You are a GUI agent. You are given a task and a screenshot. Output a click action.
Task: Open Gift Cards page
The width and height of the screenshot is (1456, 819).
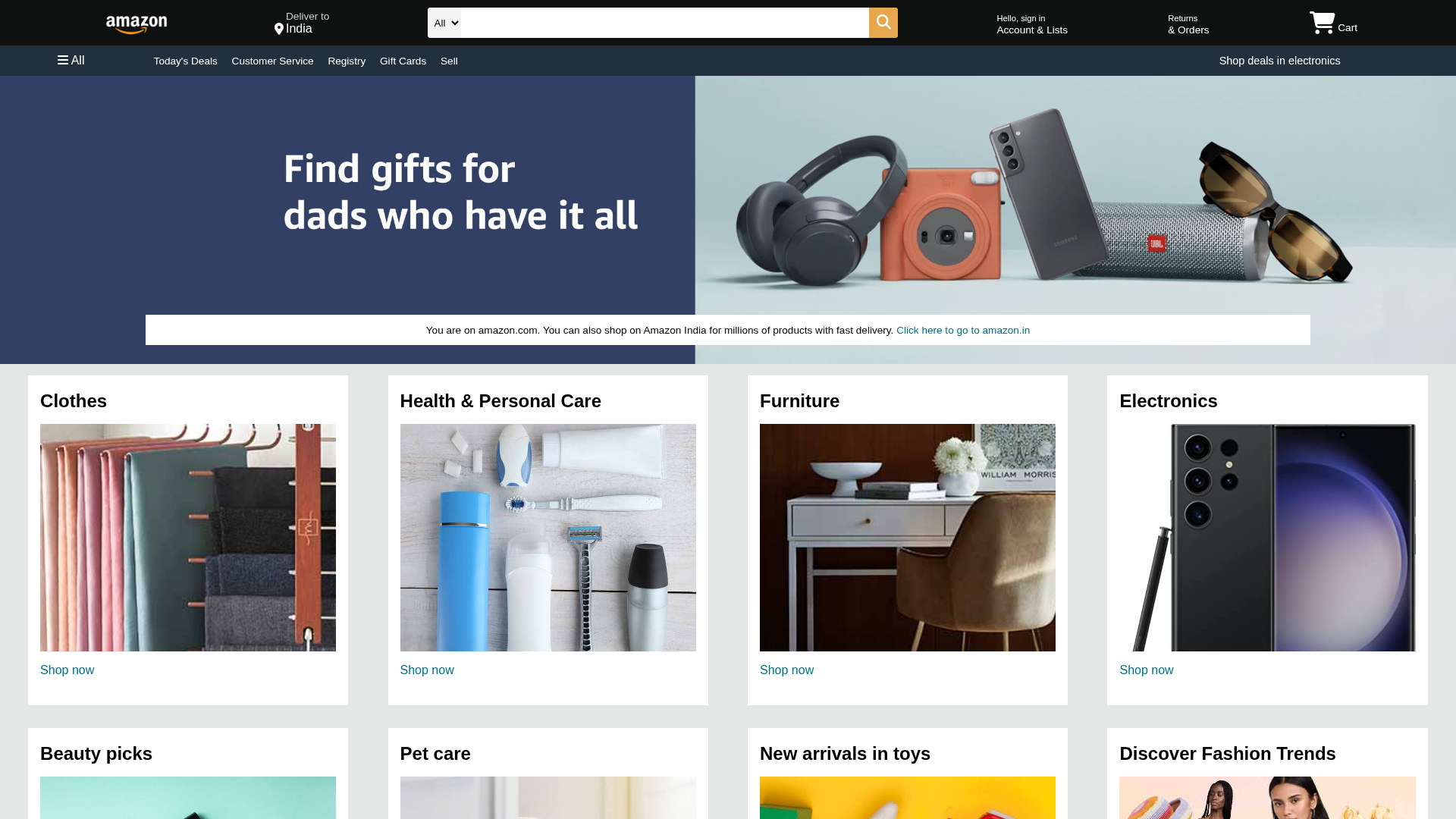point(403,61)
